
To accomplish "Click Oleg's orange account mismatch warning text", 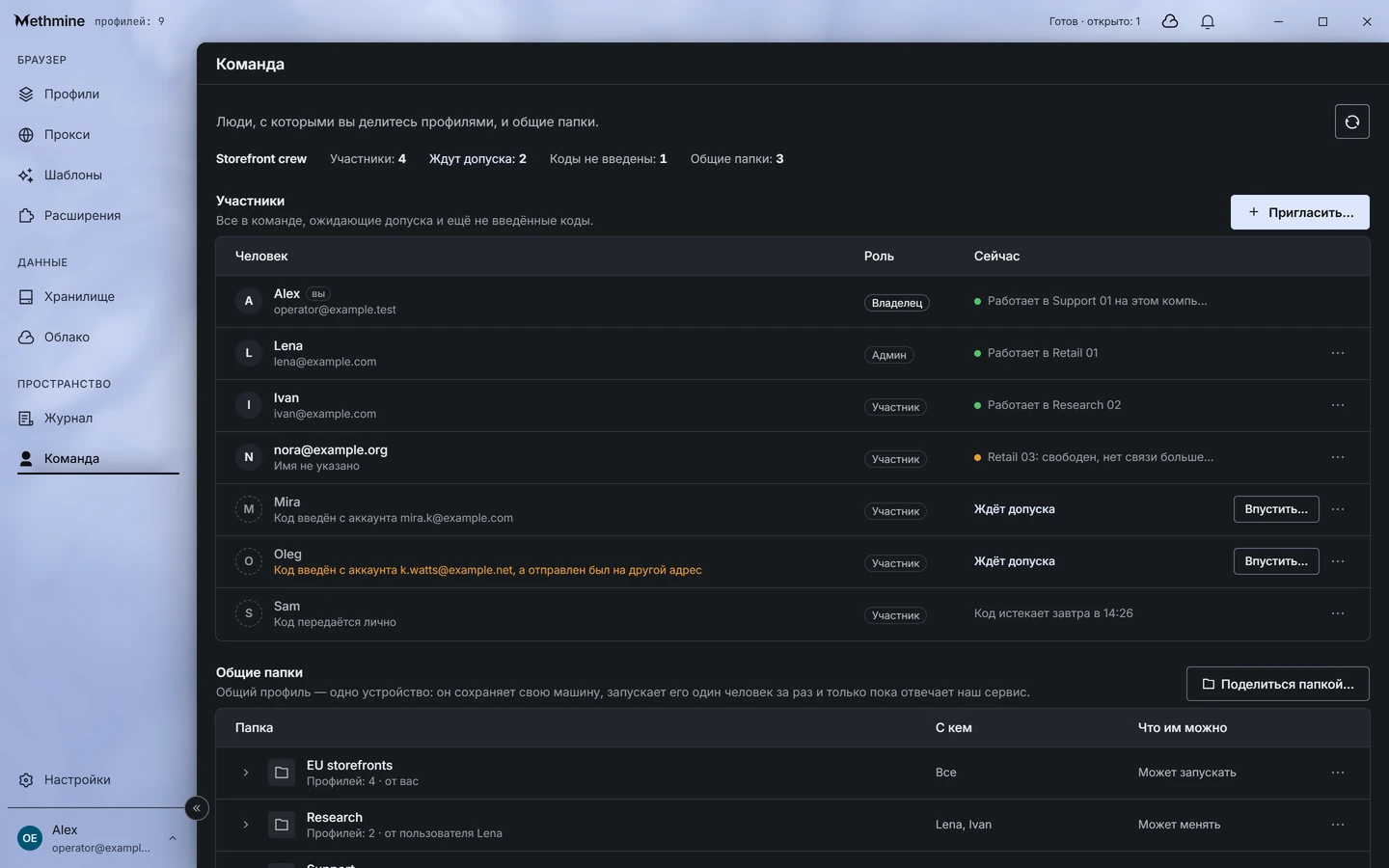I will (488, 570).
